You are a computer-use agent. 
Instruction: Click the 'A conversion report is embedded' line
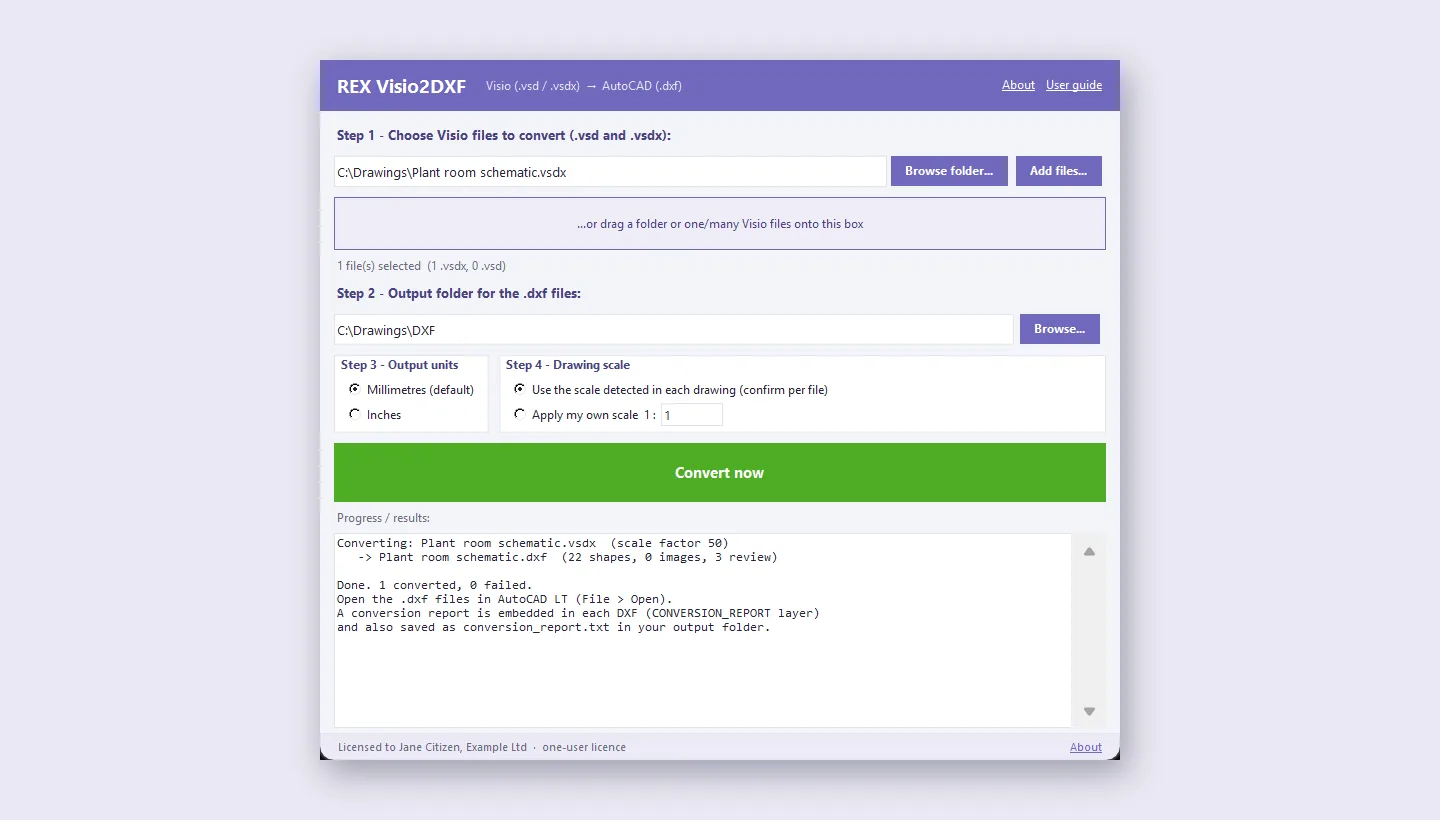579,613
